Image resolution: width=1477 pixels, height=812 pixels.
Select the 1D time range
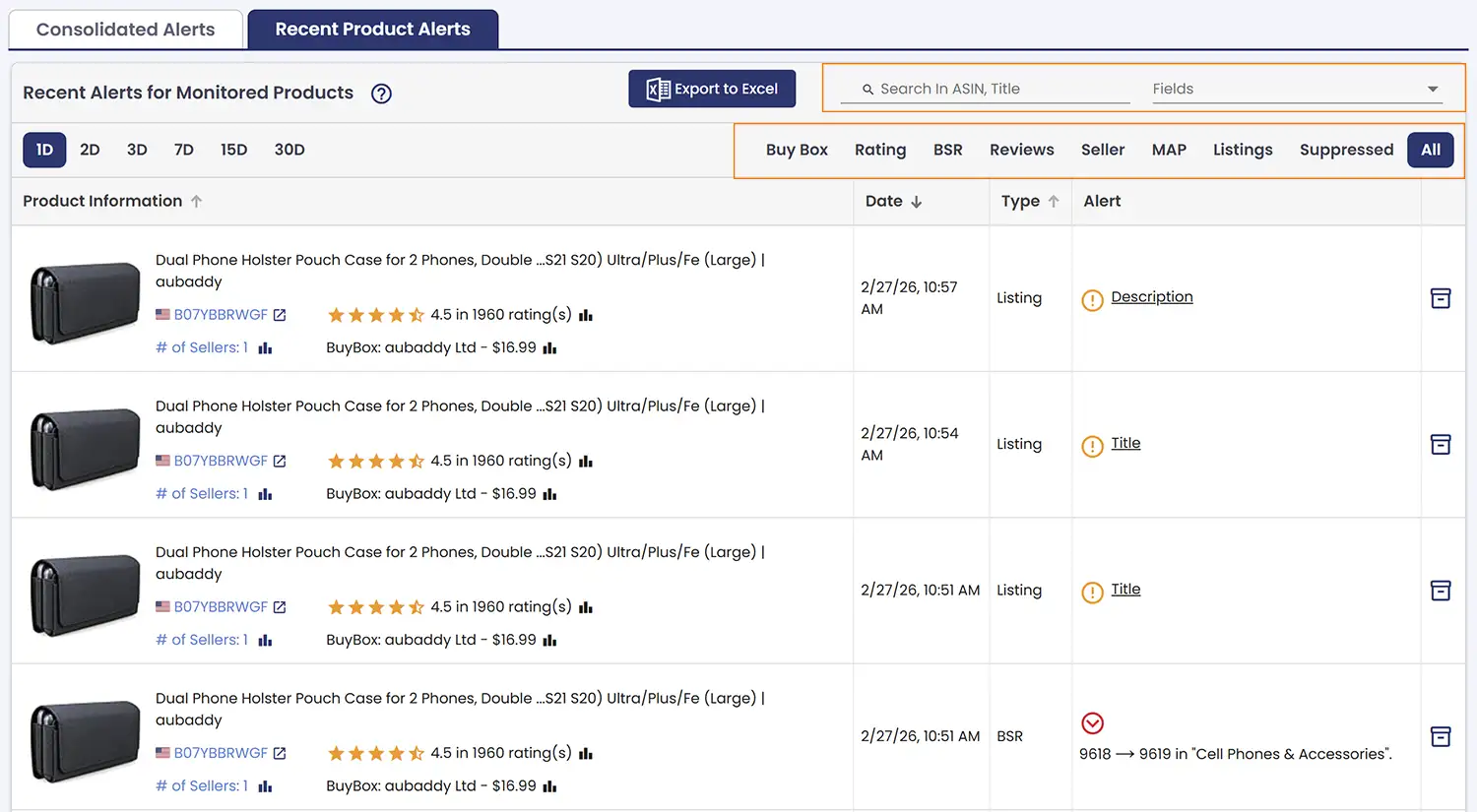tap(44, 150)
